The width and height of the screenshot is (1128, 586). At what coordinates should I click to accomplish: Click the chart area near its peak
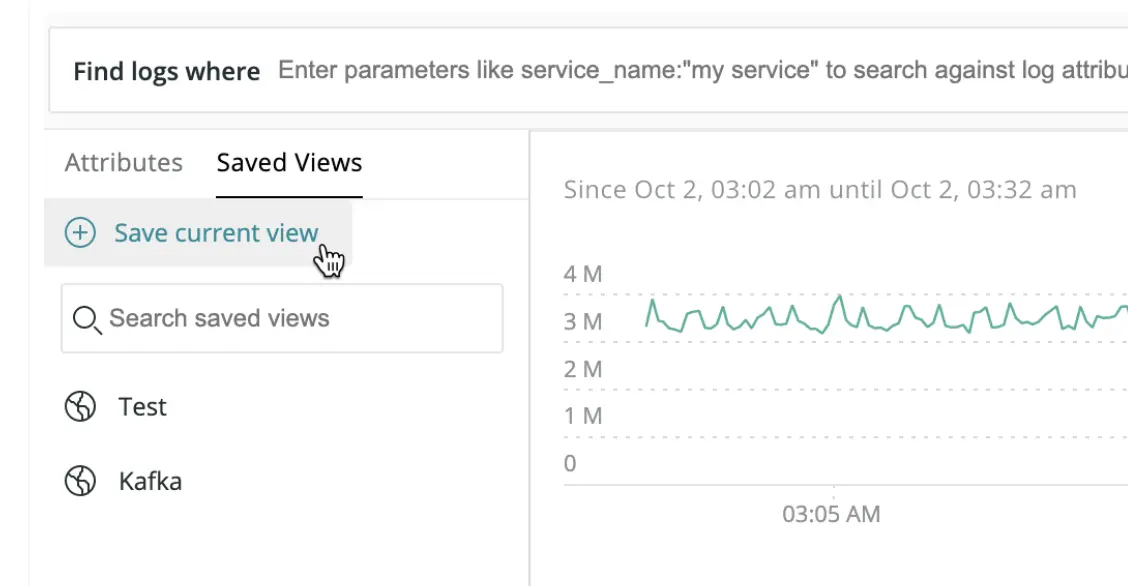(x=839, y=300)
